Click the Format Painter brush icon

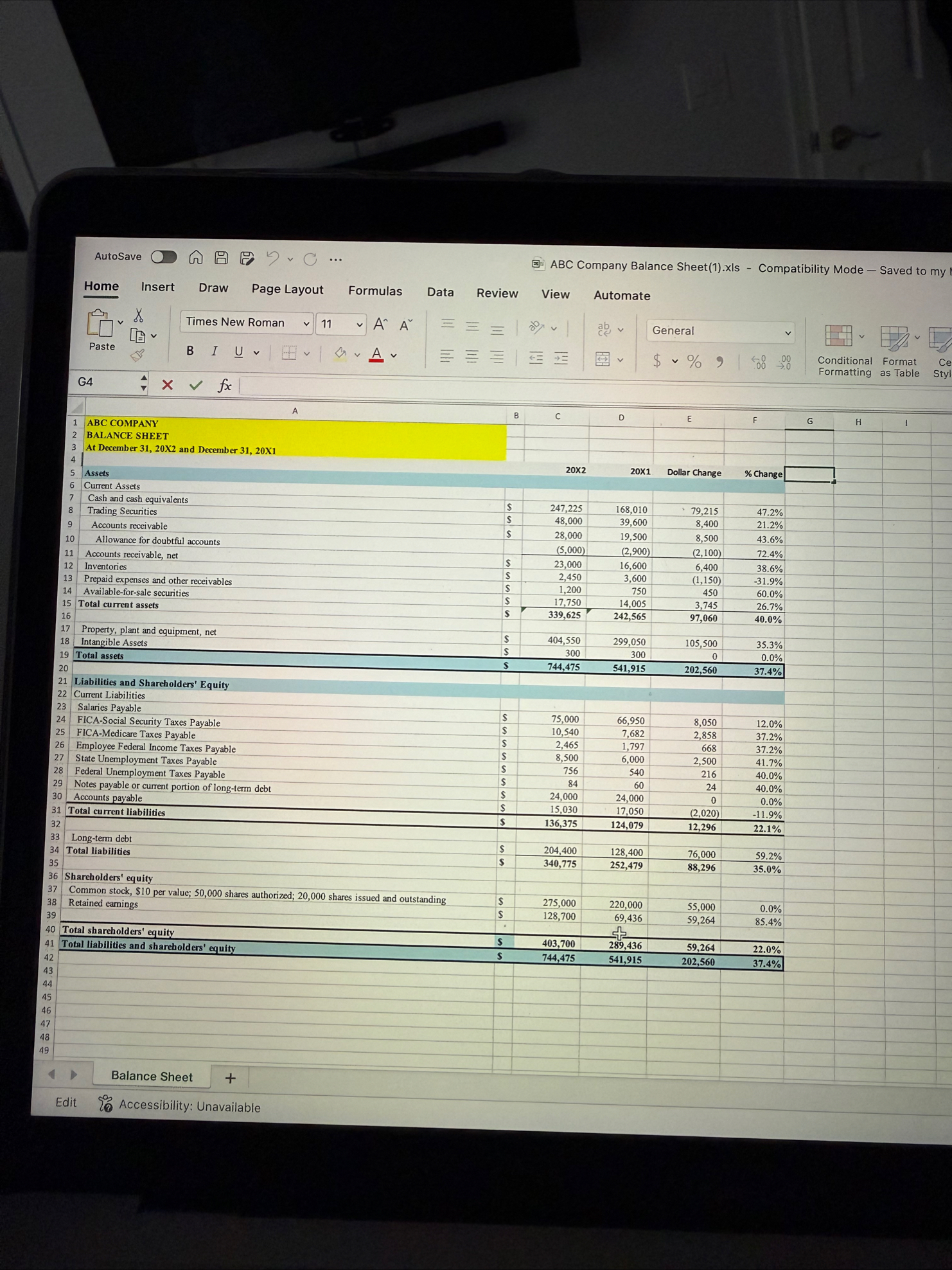[x=137, y=354]
